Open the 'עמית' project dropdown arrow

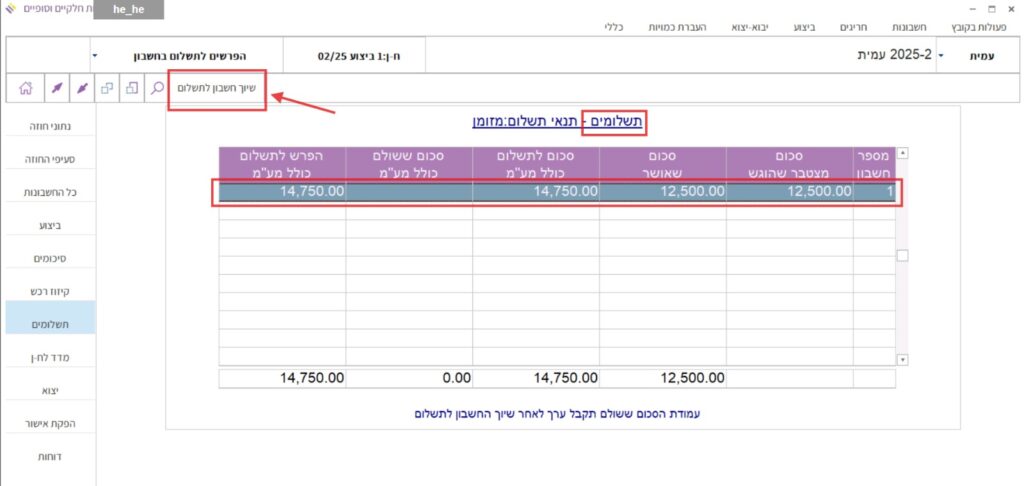coord(941,56)
